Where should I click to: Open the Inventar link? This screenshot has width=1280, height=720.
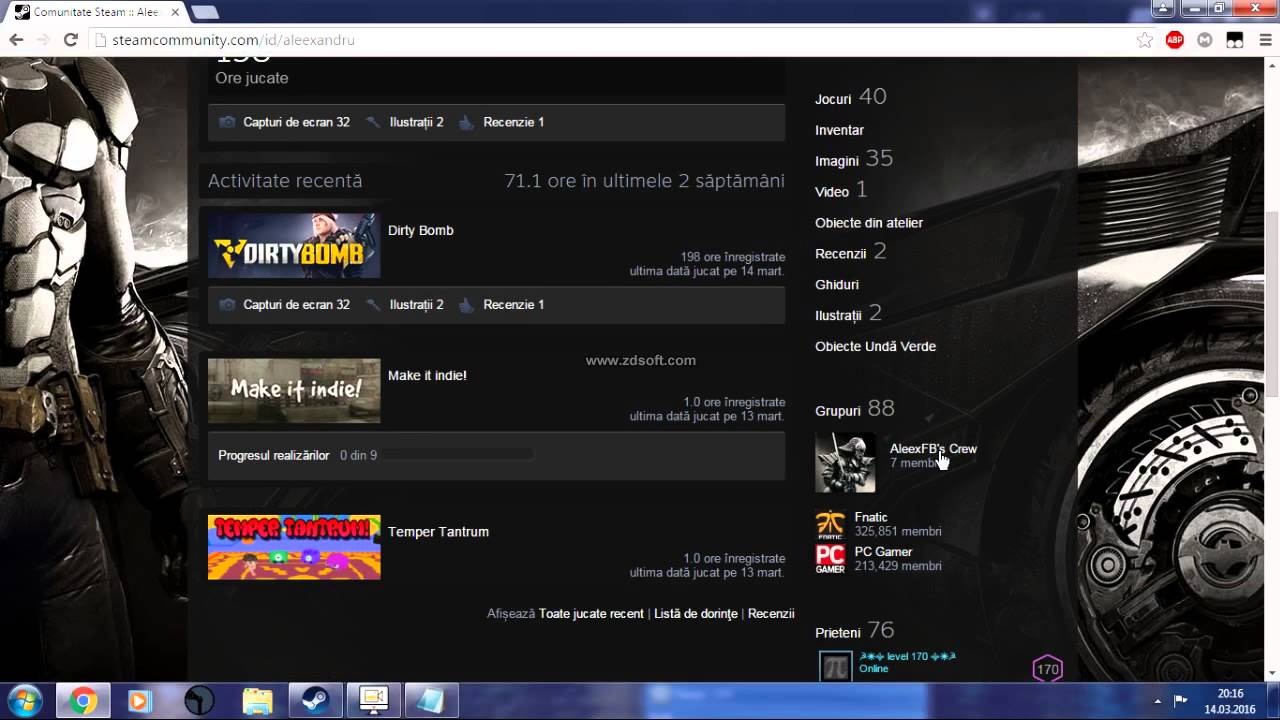pyautogui.click(x=839, y=130)
